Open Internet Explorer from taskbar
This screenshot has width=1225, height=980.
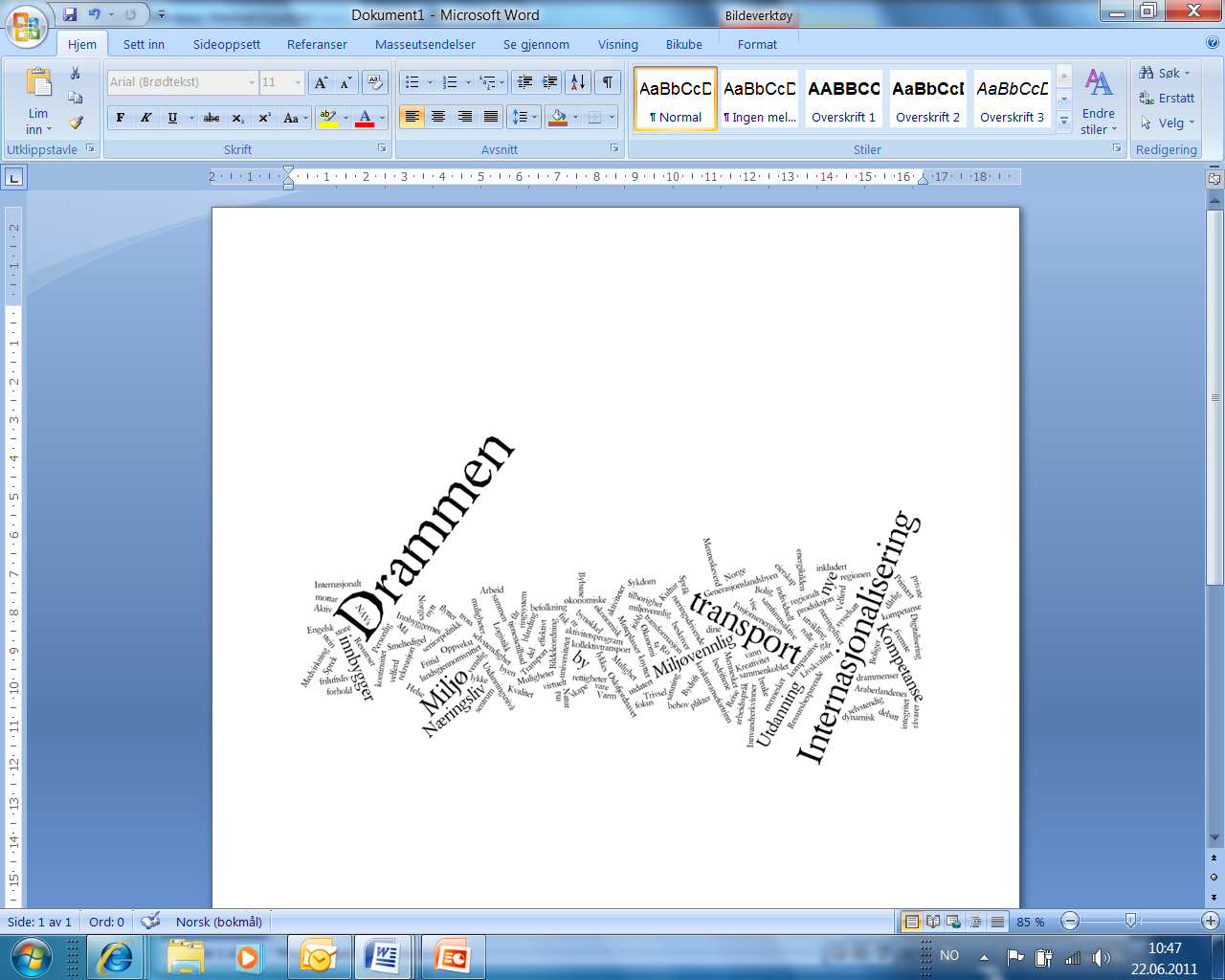116,957
